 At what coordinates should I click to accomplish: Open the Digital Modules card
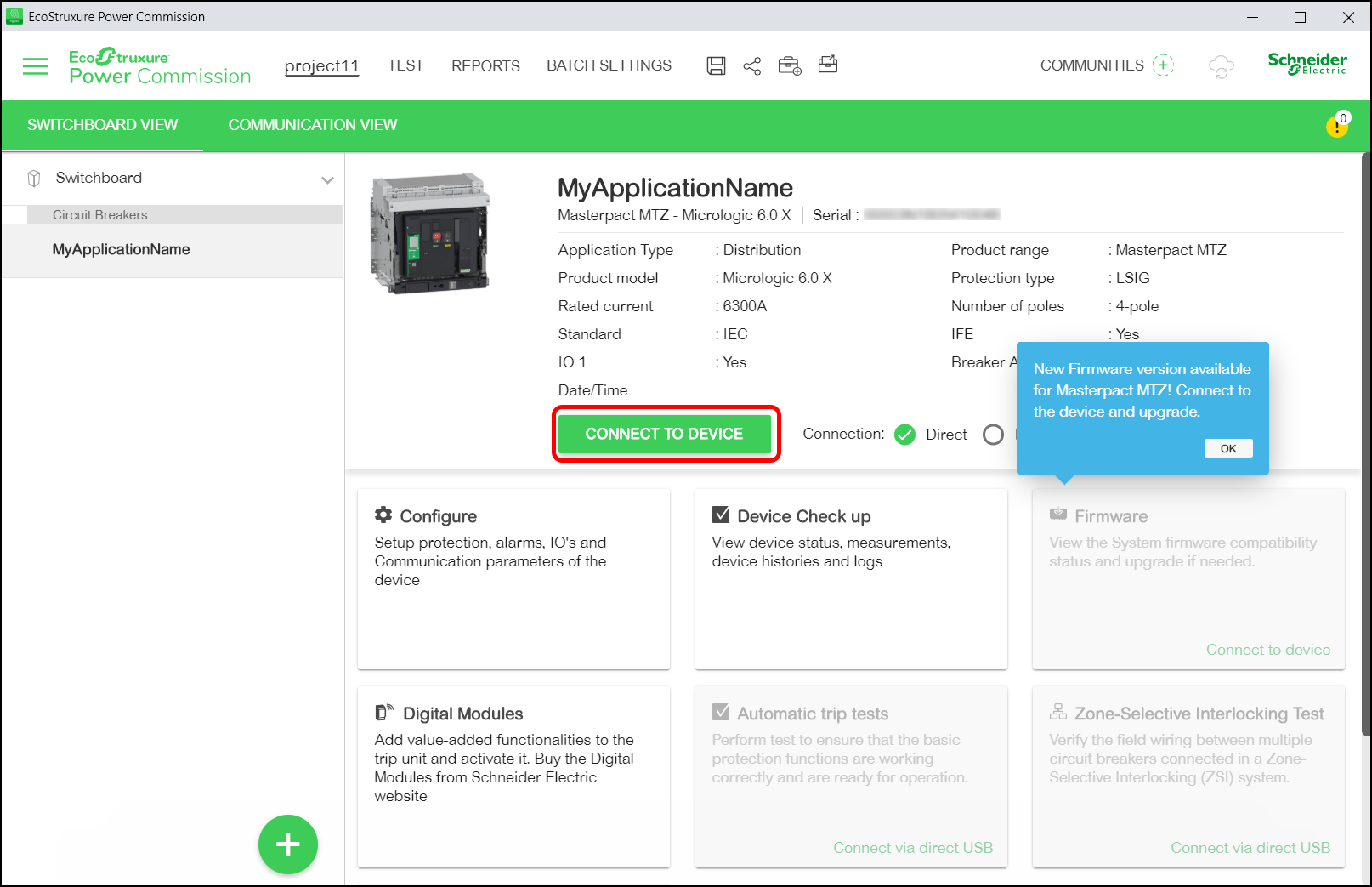[513, 776]
